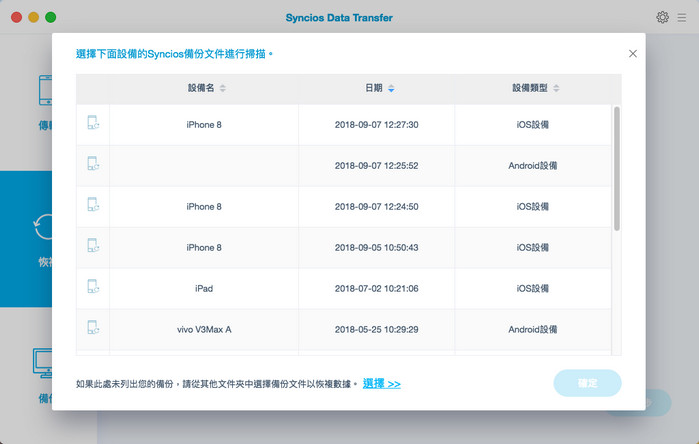
Task: Close the backup selection dialog
Action: point(633,53)
